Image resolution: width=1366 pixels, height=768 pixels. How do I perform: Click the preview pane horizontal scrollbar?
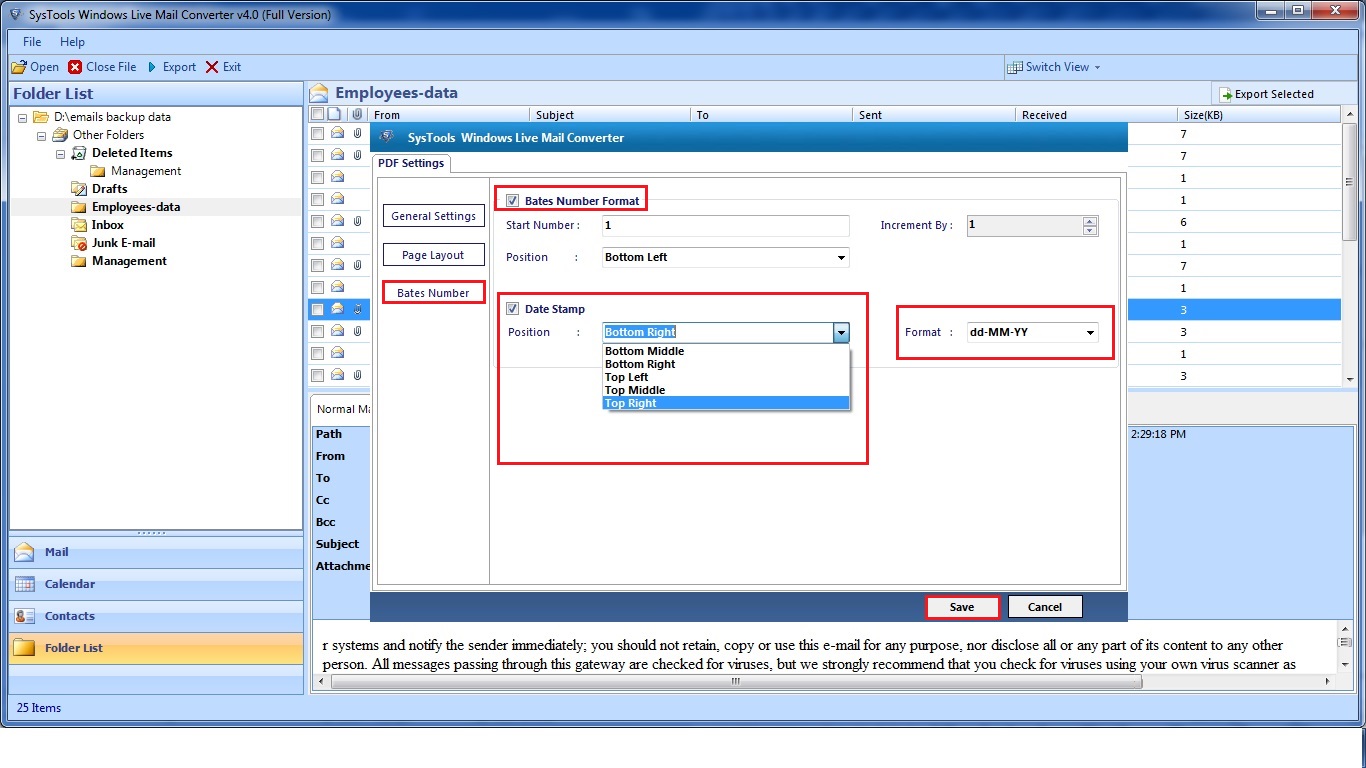point(735,681)
